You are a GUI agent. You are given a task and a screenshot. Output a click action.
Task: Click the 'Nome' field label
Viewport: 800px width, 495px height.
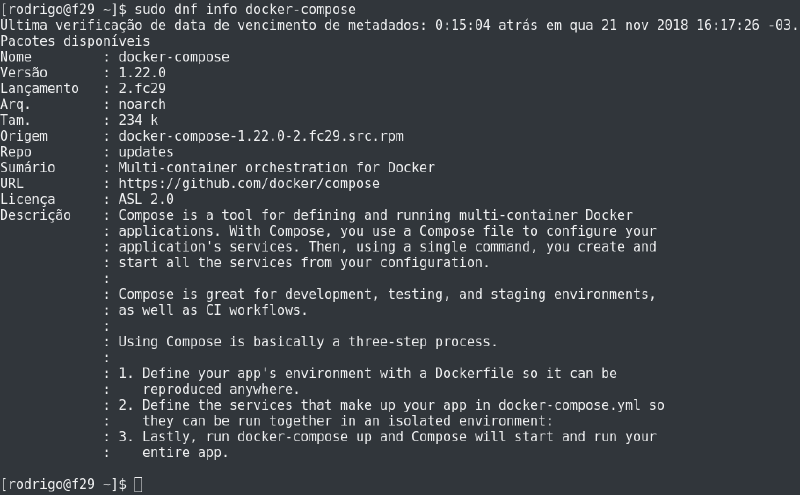tap(17, 57)
